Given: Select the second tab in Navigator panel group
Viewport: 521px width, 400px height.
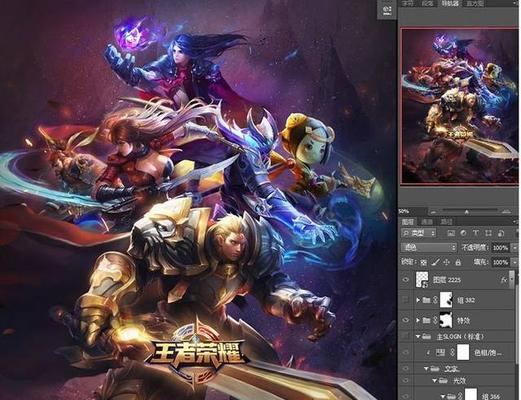Looking at the screenshot, I should tap(428, 3).
